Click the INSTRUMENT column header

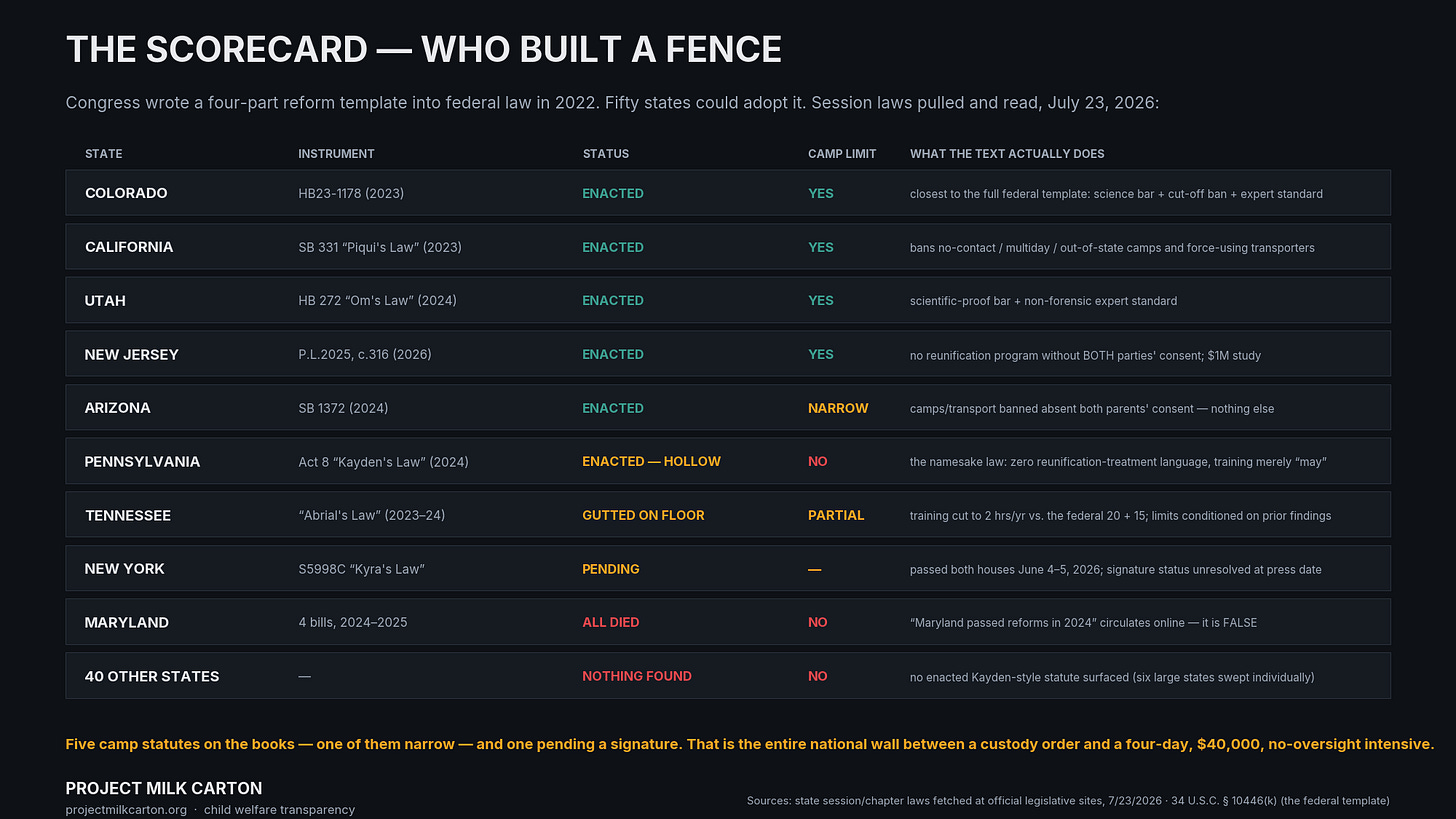click(336, 154)
